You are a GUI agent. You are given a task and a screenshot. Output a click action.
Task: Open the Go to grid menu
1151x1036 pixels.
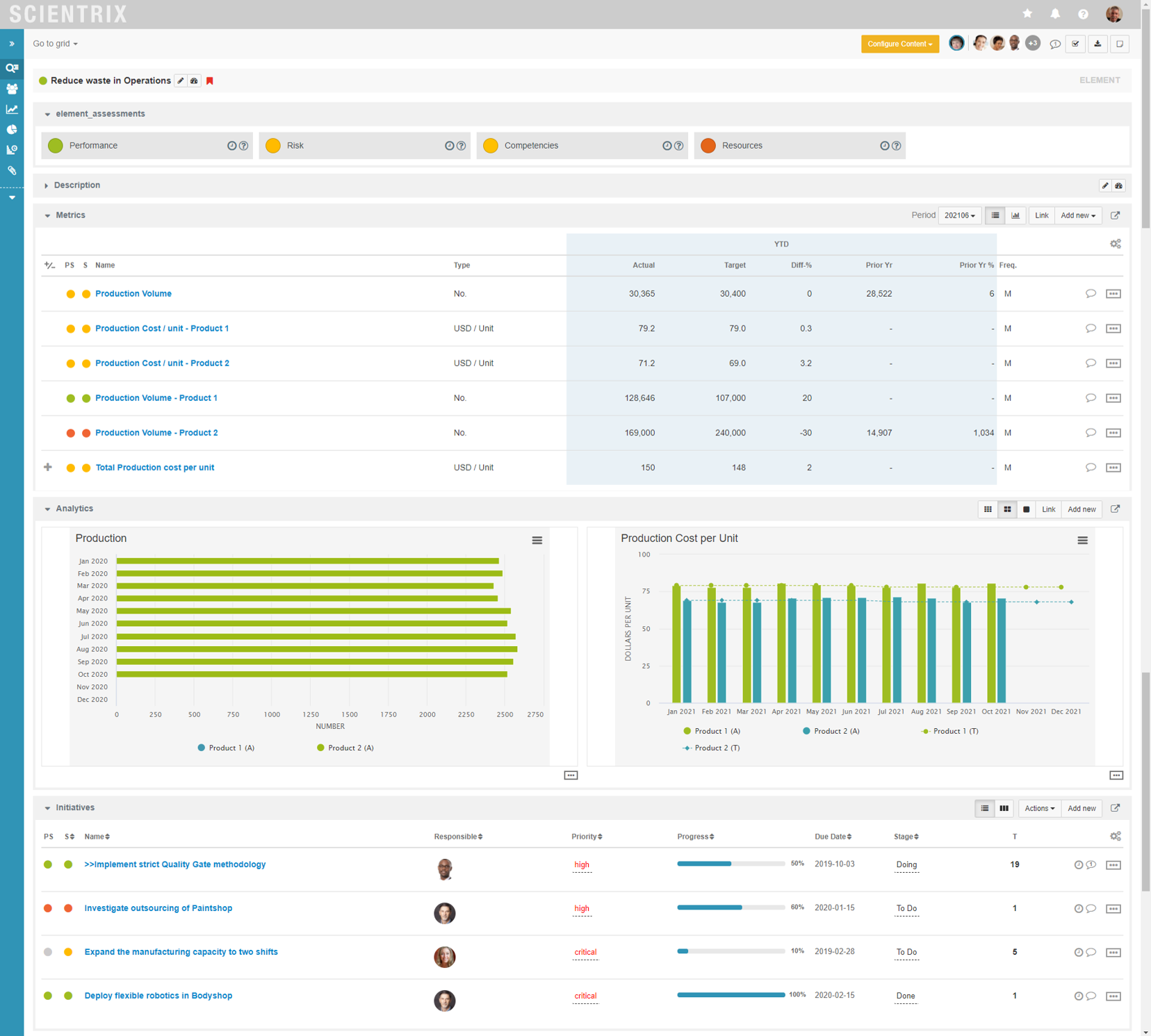pyautogui.click(x=55, y=44)
